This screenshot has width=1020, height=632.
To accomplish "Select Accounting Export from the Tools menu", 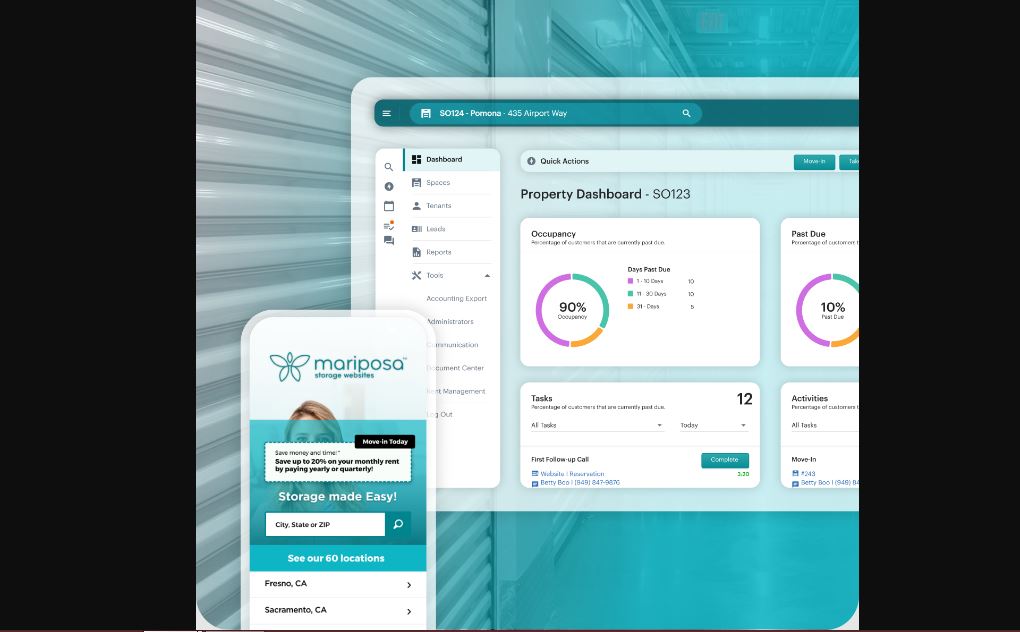I will coord(456,298).
